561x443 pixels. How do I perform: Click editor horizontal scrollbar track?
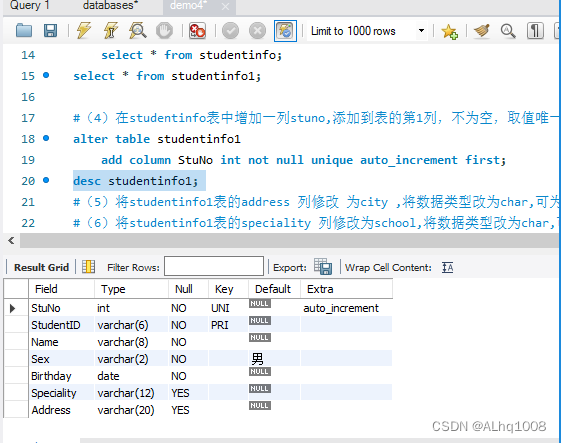coord(289,240)
